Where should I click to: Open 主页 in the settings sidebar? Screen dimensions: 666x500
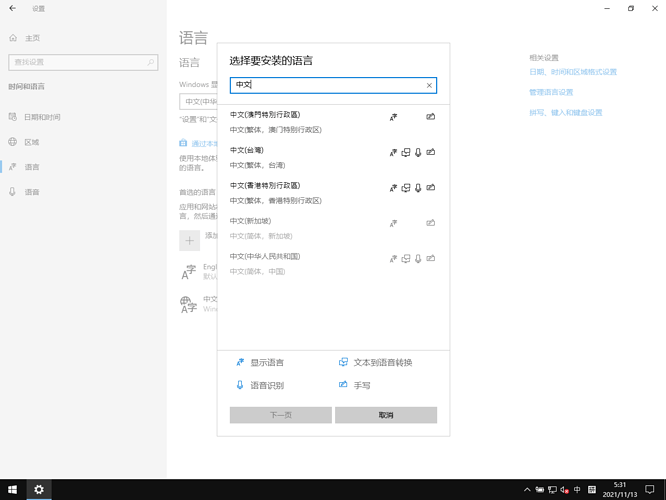[32, 38]
